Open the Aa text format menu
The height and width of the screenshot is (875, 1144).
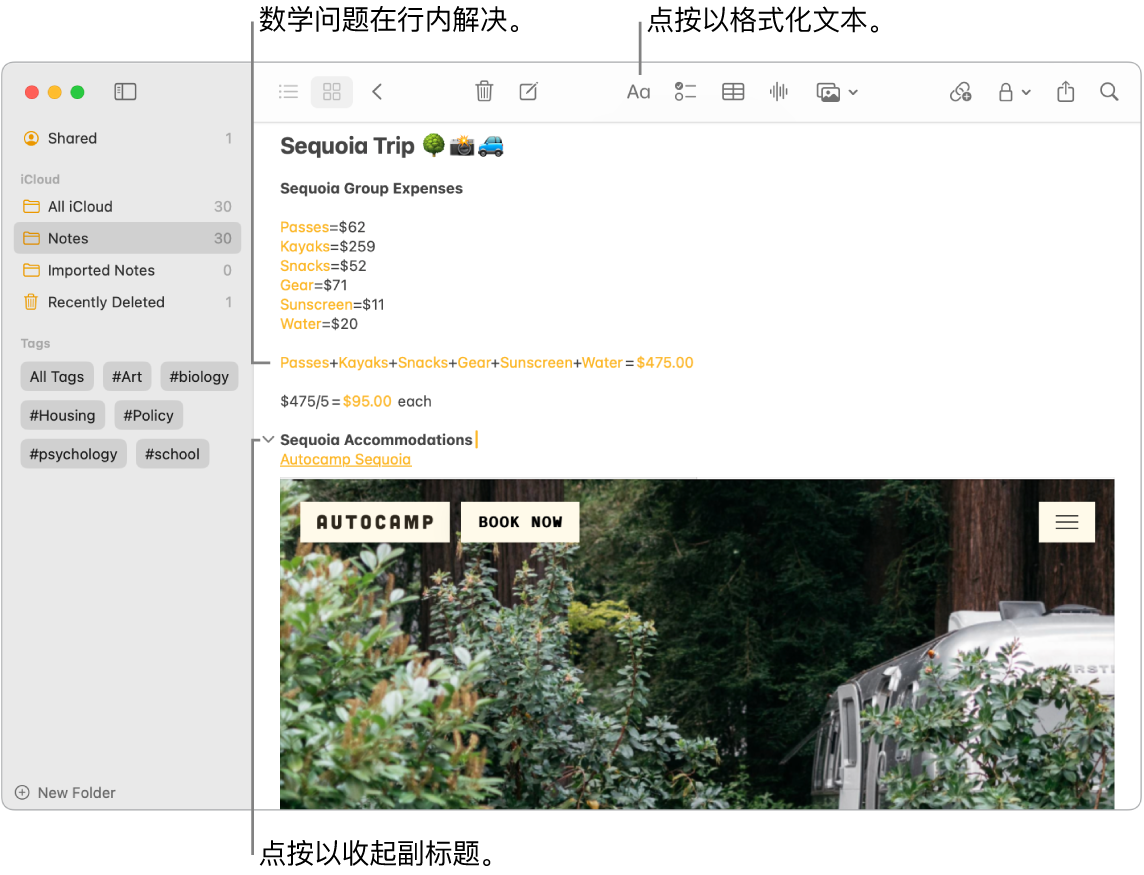click(638, 92)
